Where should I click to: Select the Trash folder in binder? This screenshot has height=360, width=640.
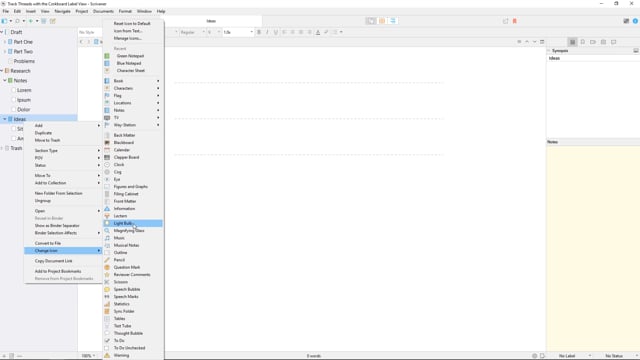pos(16,148)
